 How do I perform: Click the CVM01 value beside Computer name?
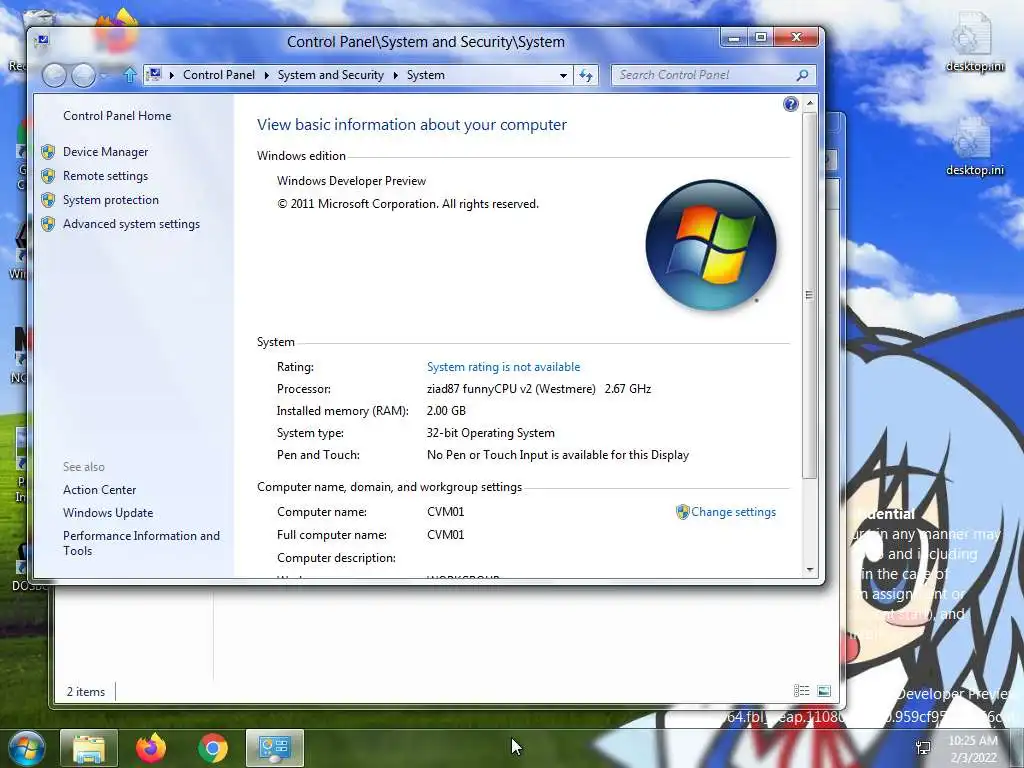point(445,512)
